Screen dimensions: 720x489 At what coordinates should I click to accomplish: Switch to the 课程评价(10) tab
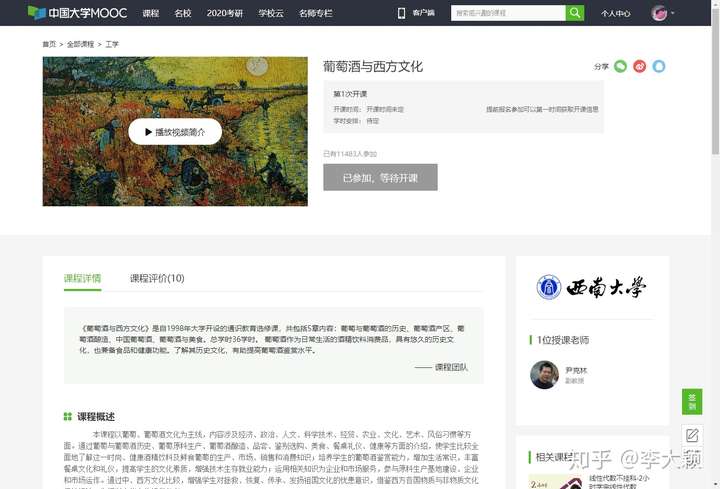point(157,278)
